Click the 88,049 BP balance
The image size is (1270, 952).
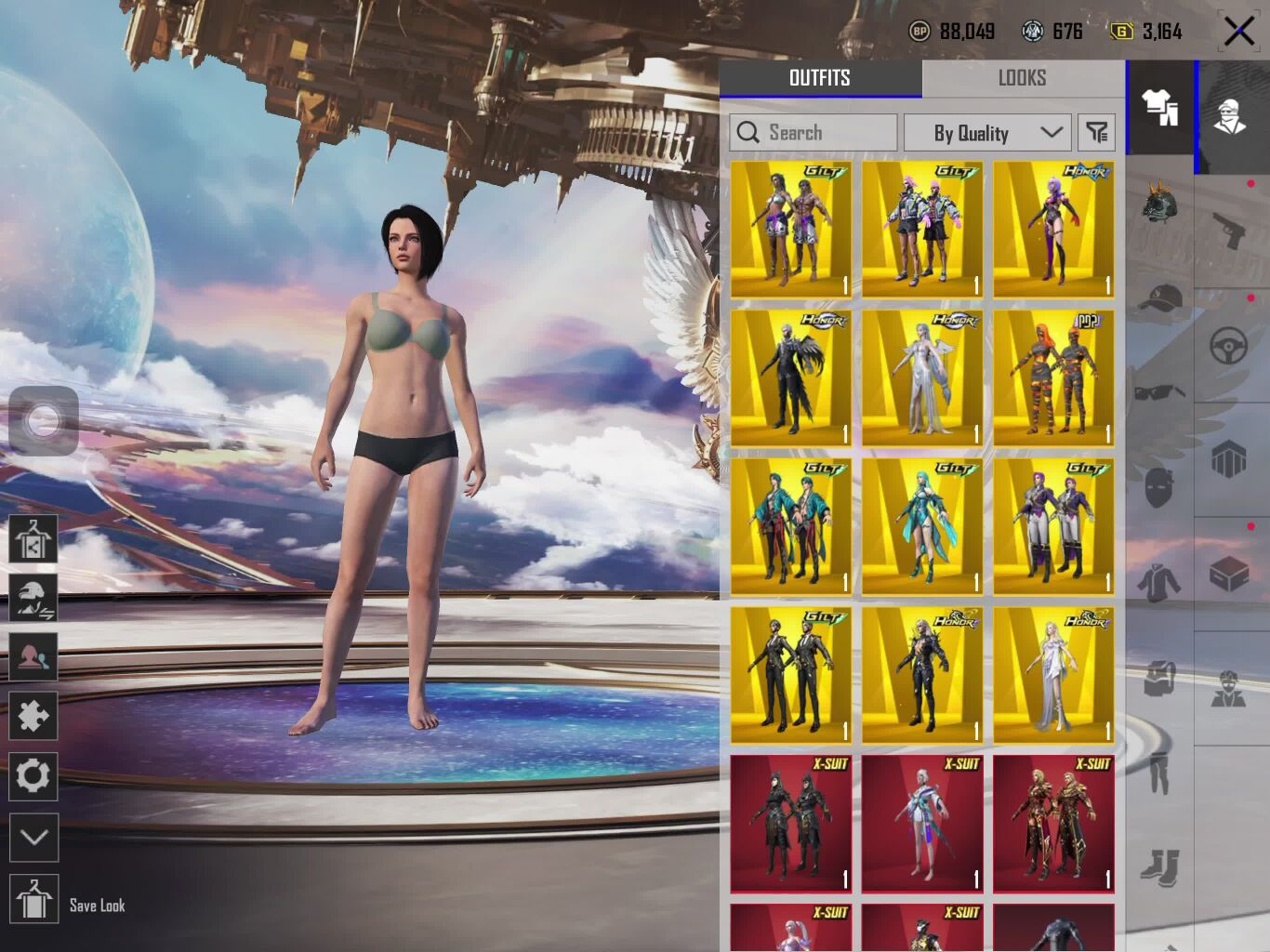tap(967, 32)
